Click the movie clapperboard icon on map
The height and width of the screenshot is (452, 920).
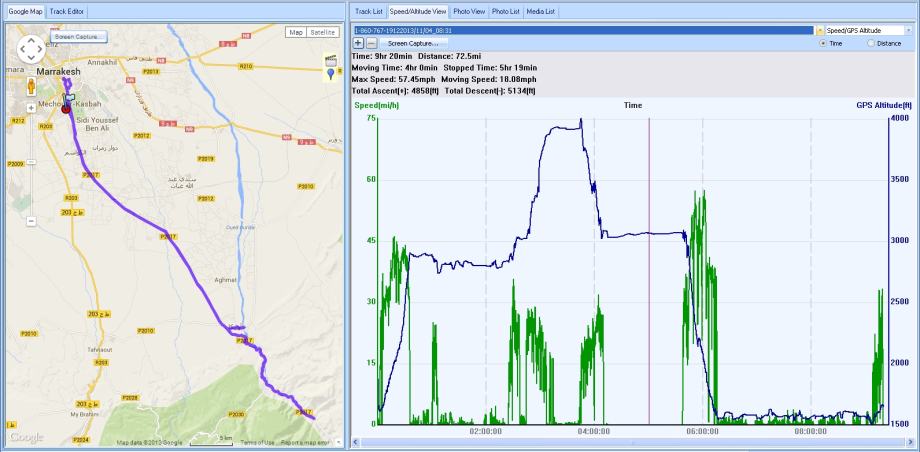click(x=331, y=60)
